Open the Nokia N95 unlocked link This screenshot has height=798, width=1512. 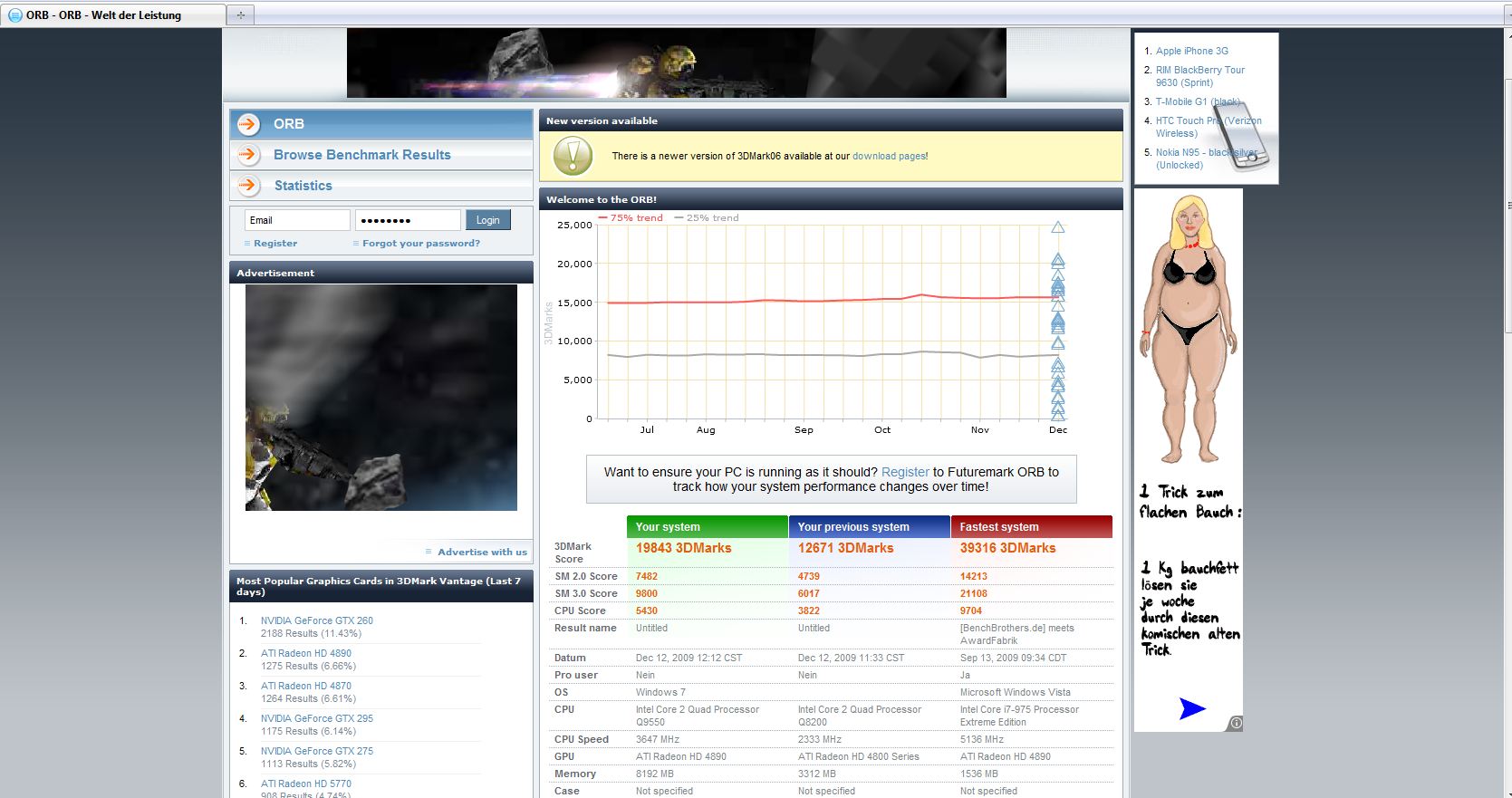click(1207, 159)
